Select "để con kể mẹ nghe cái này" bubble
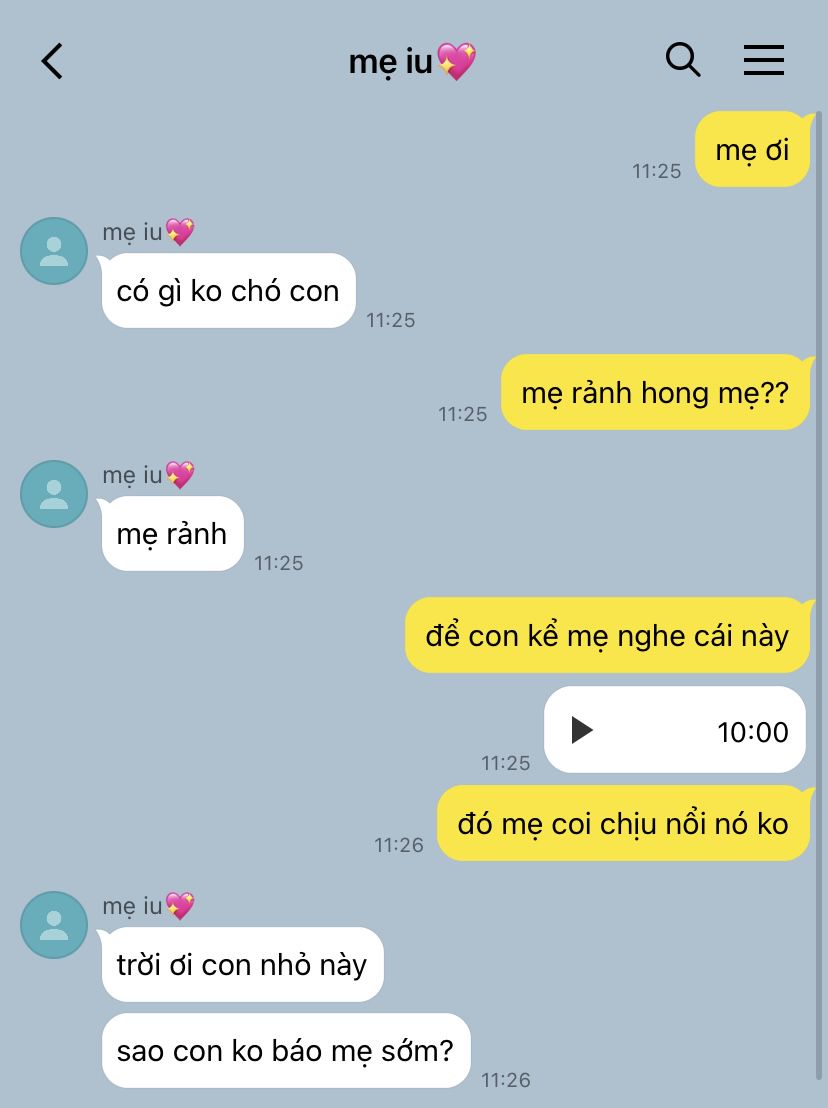 tap(607, 635)
